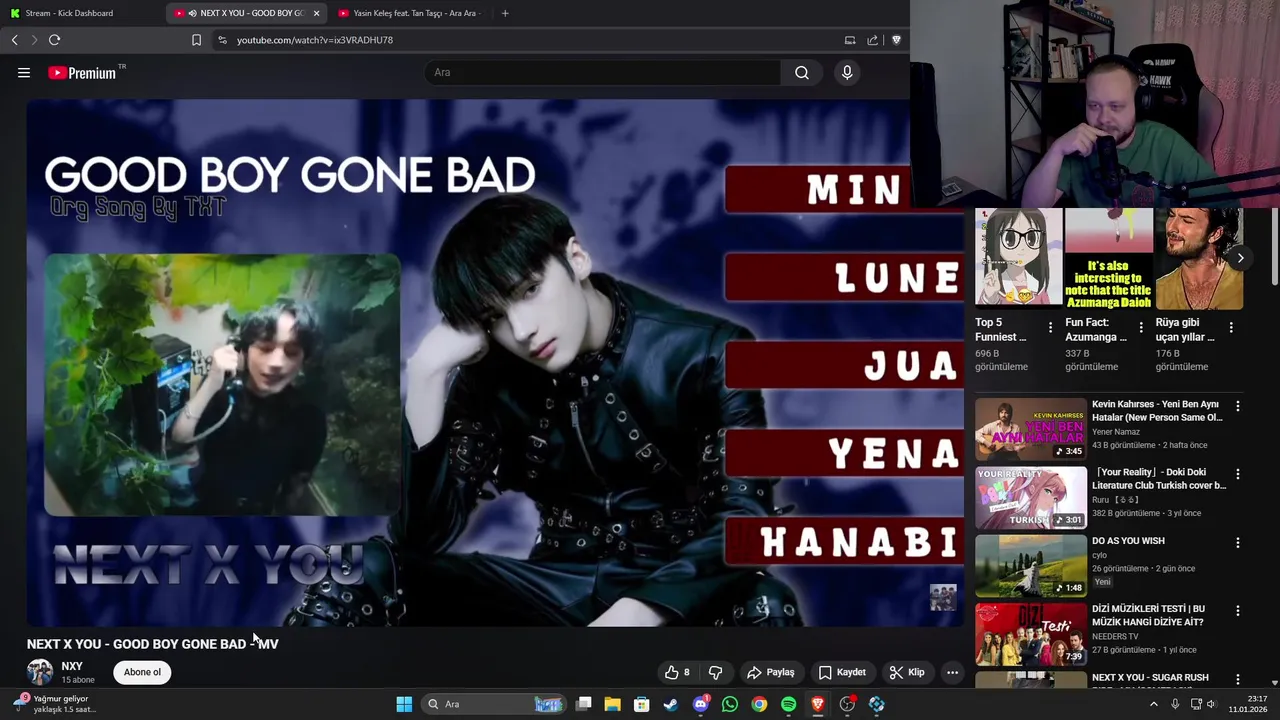1280x720 pixels.
Task: Open Google Chrome from the taskbar
Action: pos(759,704)
